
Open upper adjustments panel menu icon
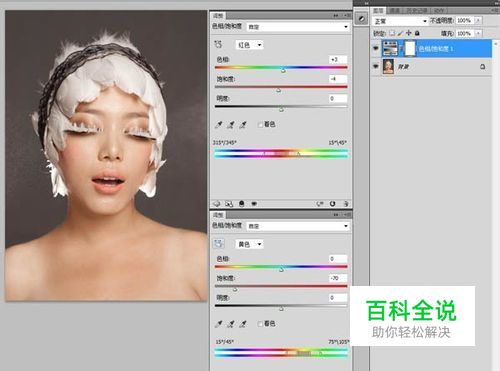tap(348, 15)
